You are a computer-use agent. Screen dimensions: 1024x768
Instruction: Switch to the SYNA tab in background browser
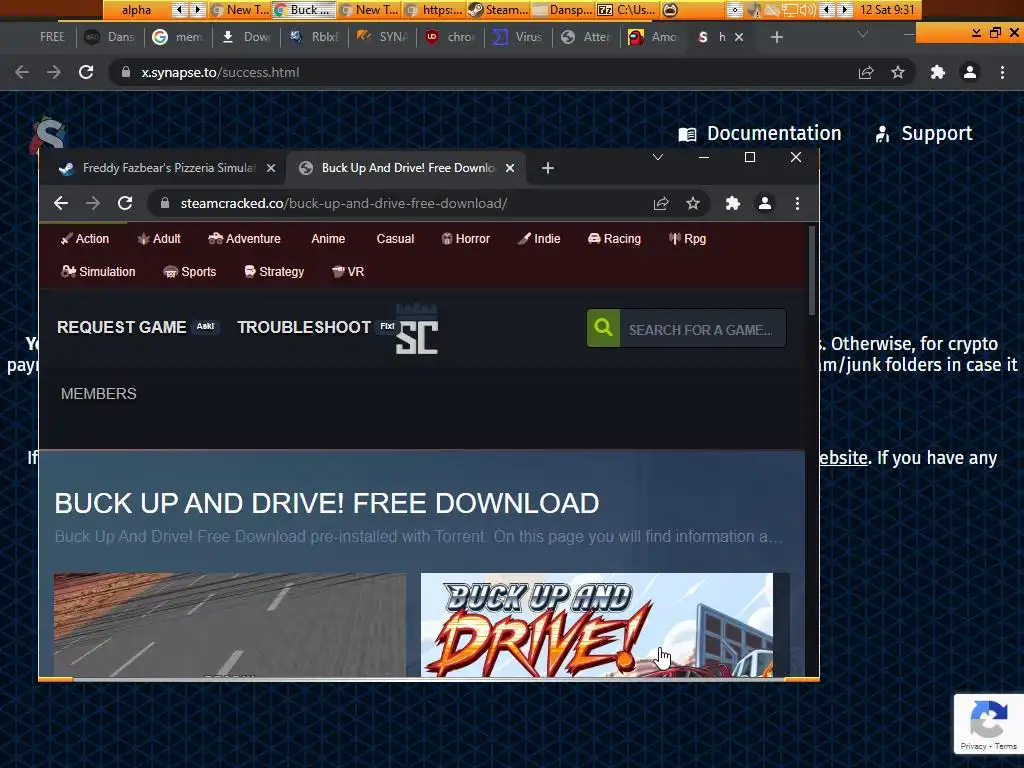[384, 37]
